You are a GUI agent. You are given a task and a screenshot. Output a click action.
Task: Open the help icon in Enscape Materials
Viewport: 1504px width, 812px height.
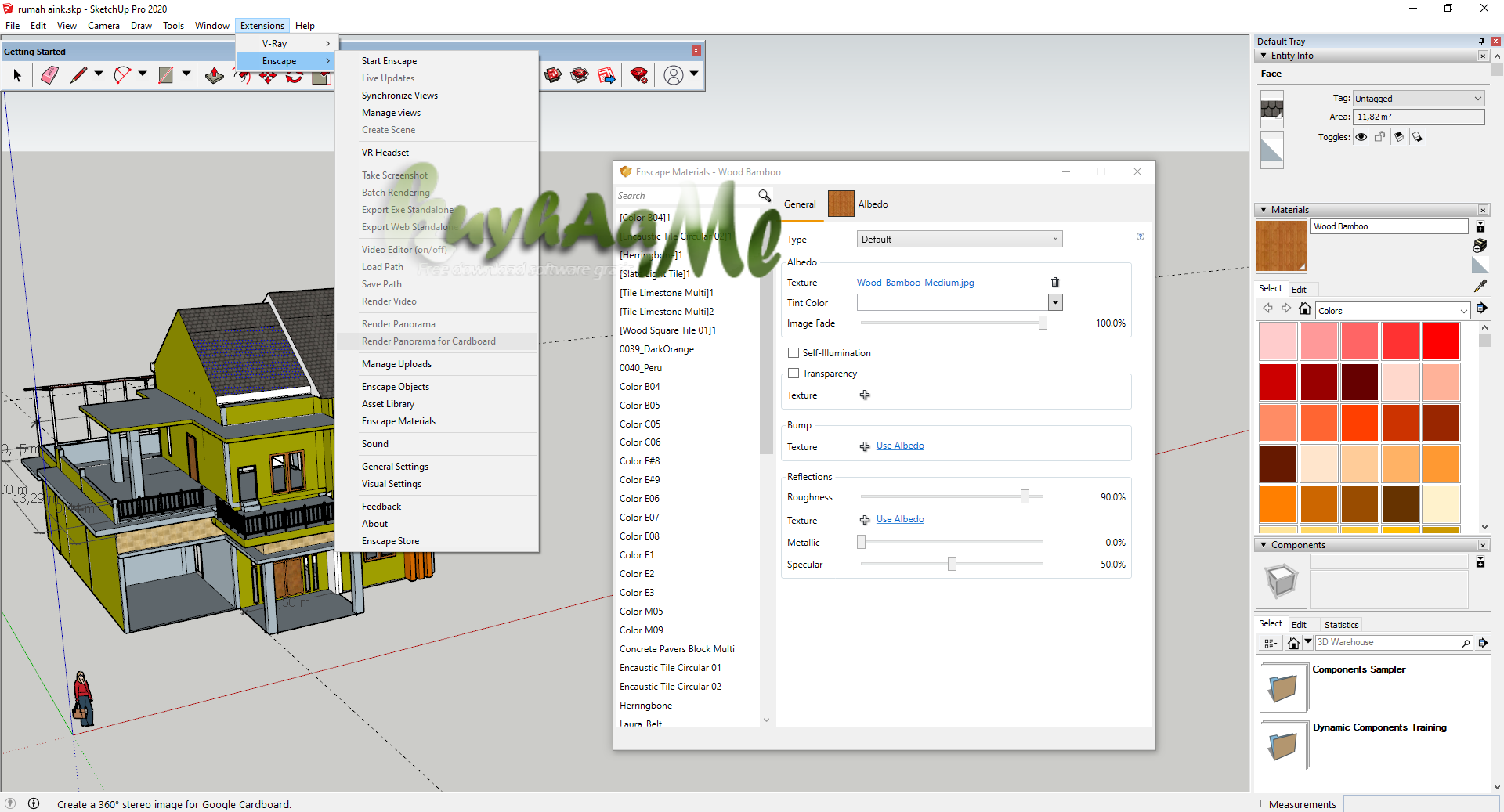[x=1141, y=236]
